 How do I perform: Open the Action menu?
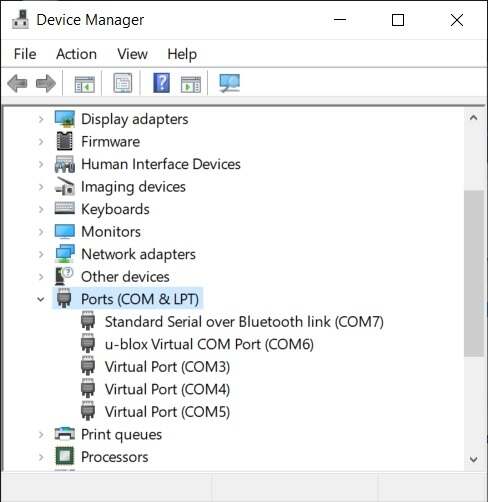(76, 54)
